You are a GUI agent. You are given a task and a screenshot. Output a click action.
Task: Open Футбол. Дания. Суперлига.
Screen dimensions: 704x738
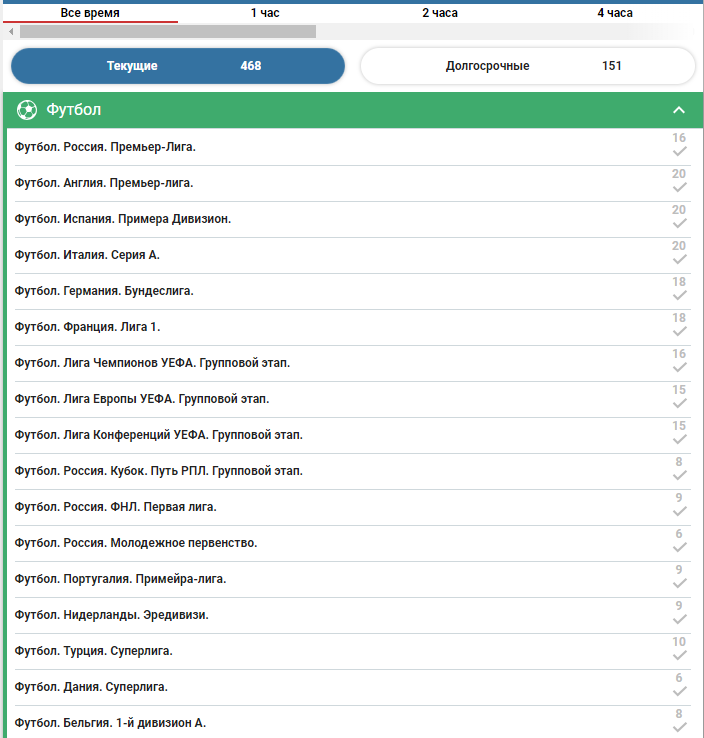(x=91, y=687)
